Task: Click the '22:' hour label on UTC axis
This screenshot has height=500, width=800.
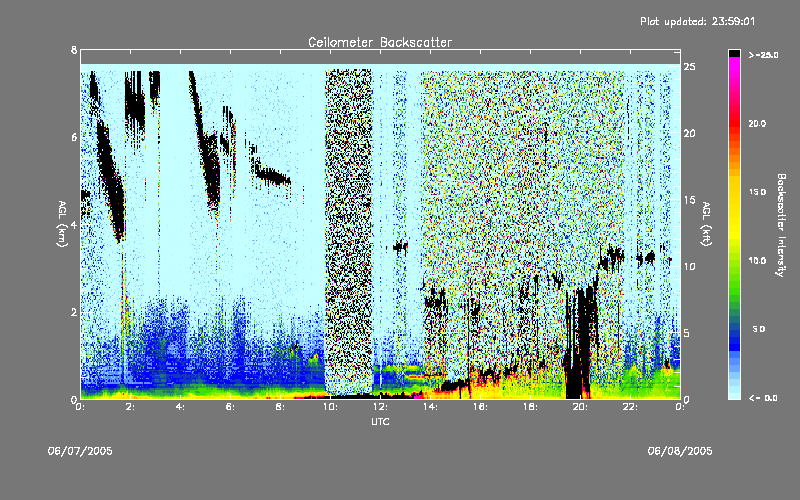Action: click(x=630, y=407)
